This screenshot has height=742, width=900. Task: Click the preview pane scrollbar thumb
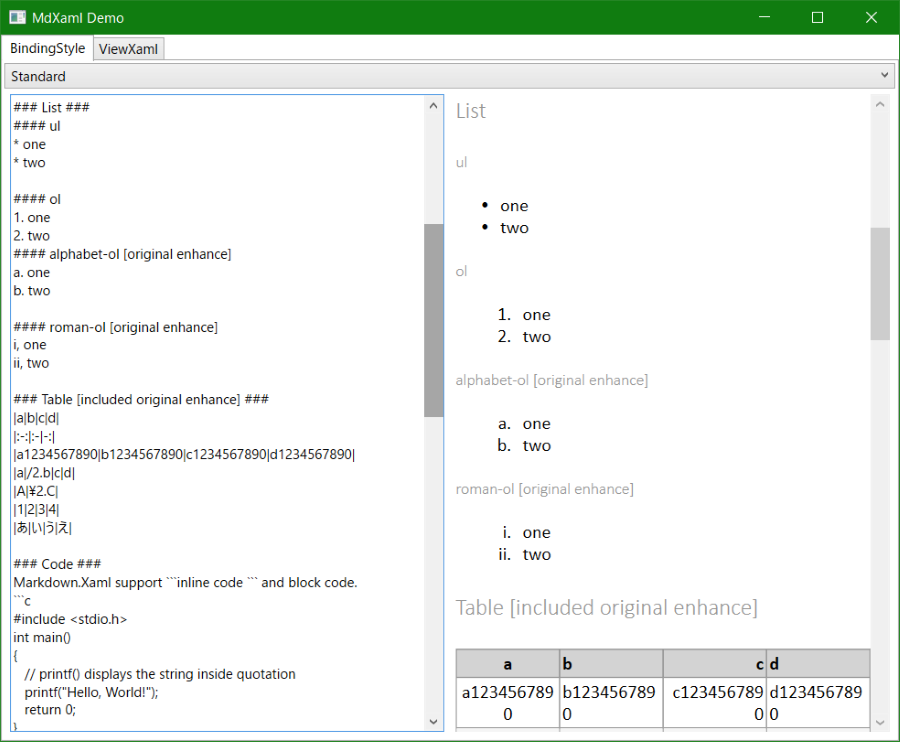879,283
